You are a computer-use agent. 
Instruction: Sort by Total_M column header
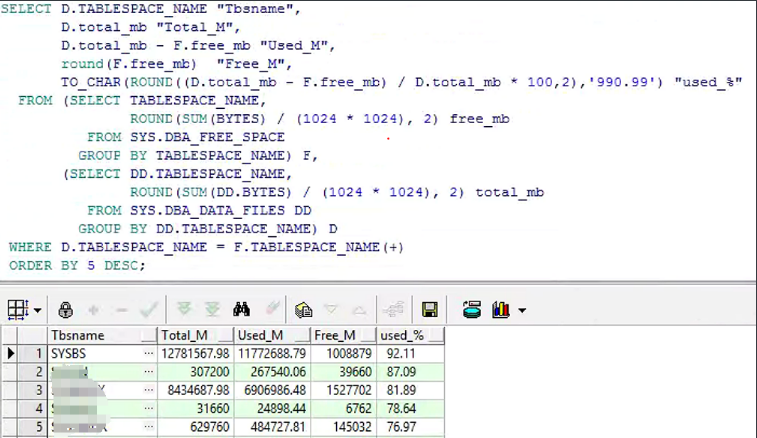(196, 335)
